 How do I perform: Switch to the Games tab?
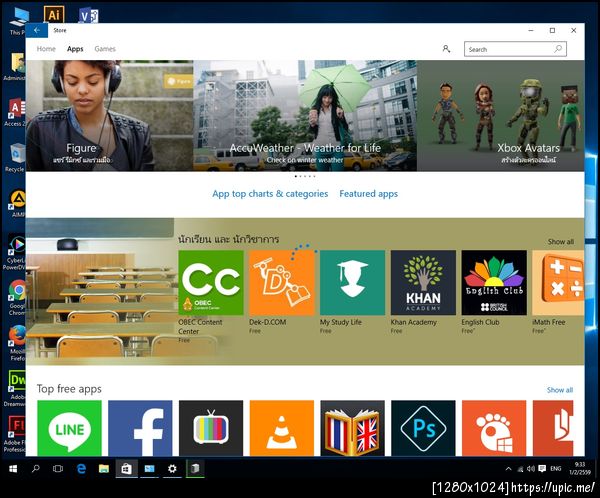[105, 49]
